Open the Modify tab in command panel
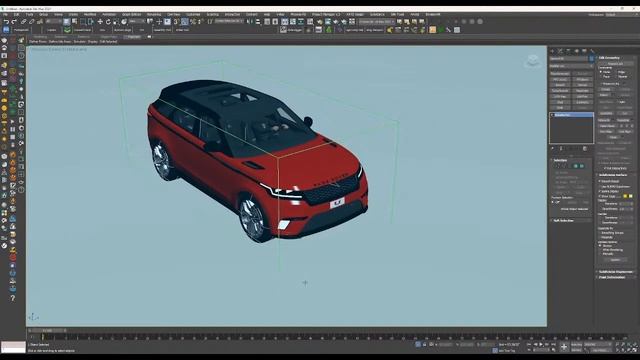 pyautogui.click(x=560, y=51)
